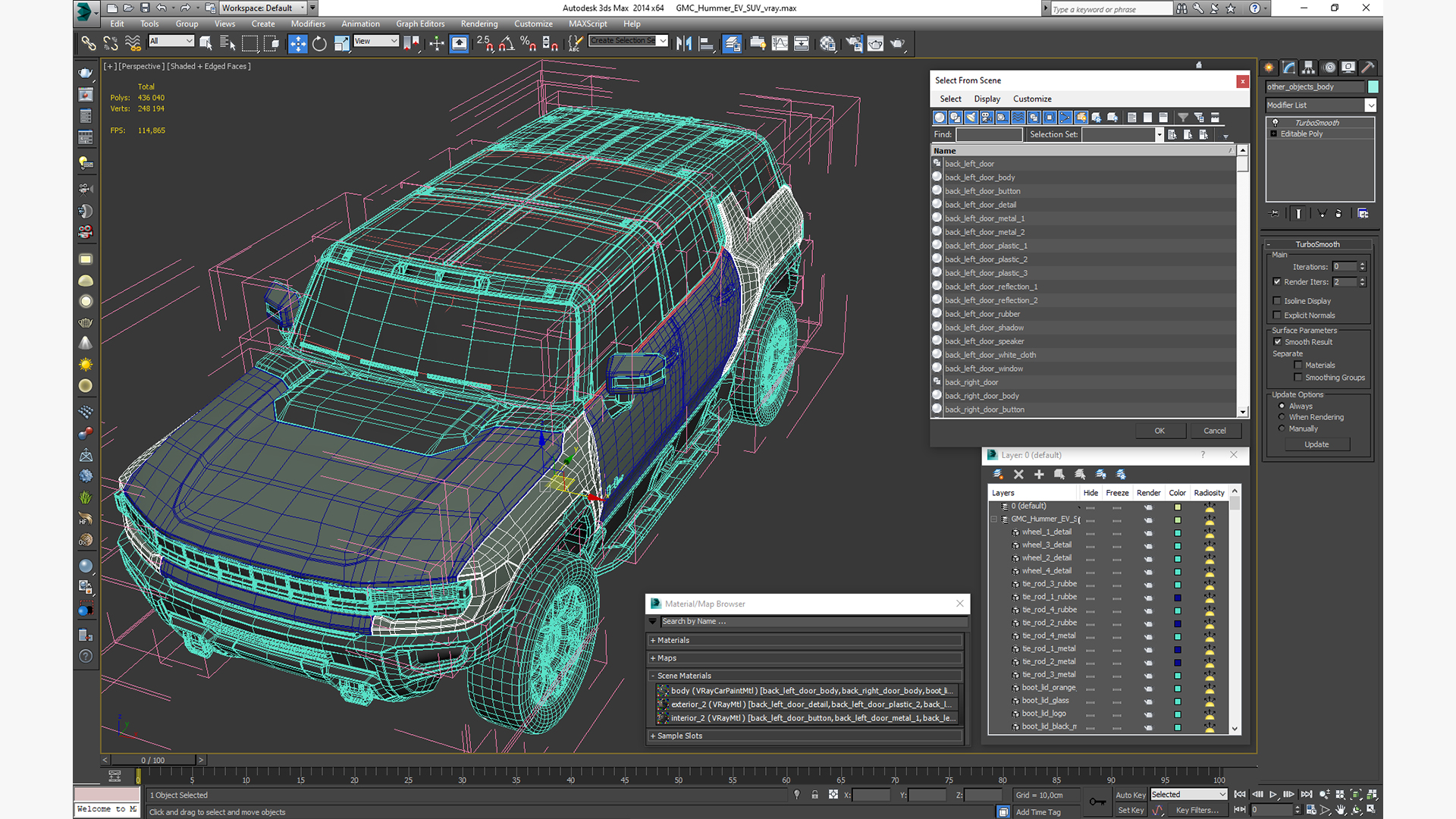Open Curve Editor toolbar icon
The image size is (1456, 819).
point(780,43)
